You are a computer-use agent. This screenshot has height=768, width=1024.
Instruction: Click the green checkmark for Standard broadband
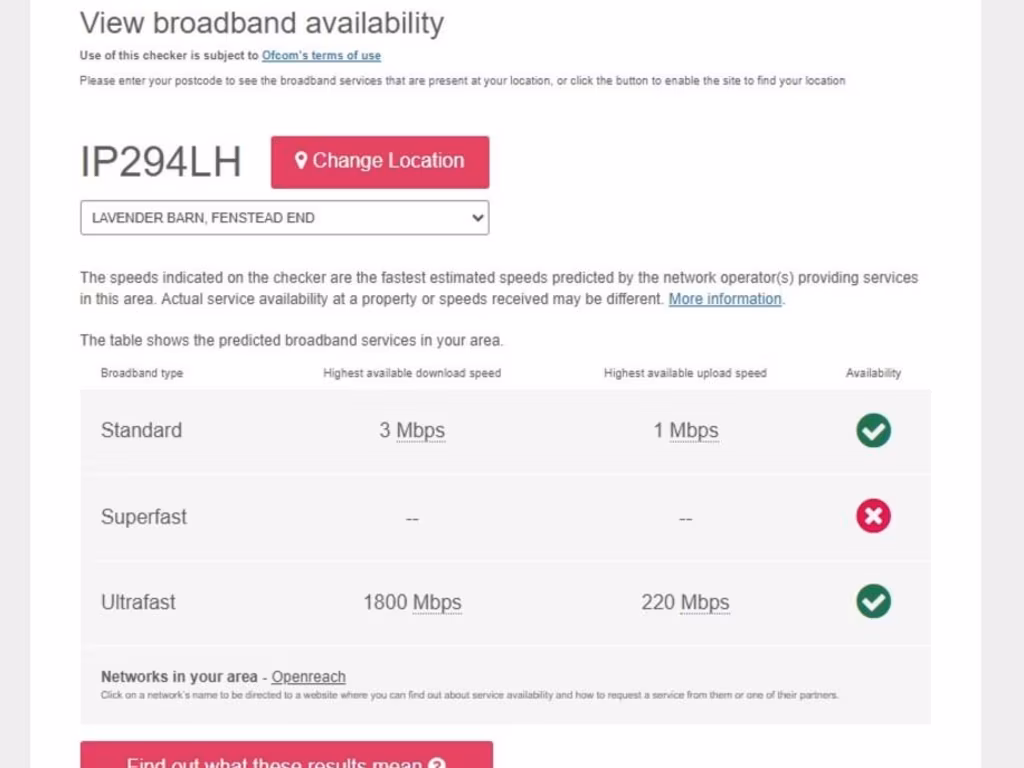(x=873, y=430)
